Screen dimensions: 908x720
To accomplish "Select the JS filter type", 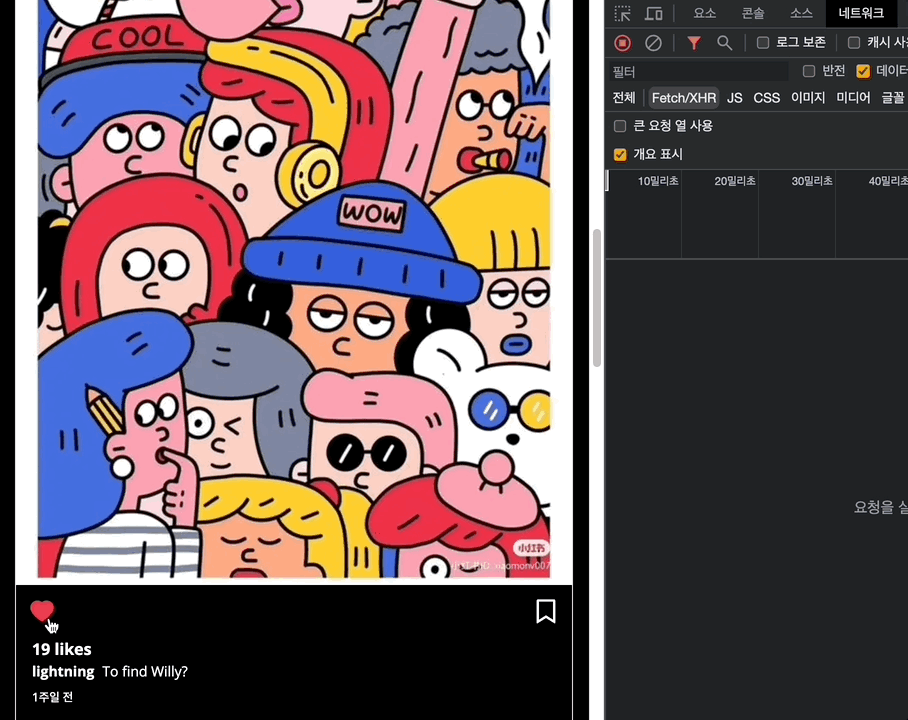I will pyautogui.click(x=734, y=98).
